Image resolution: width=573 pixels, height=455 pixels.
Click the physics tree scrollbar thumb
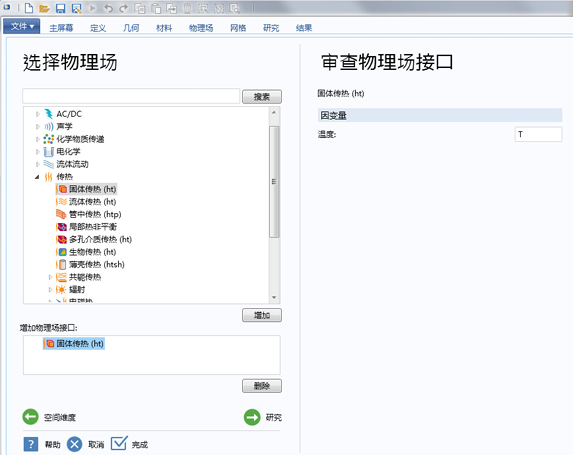click(274, 182)
